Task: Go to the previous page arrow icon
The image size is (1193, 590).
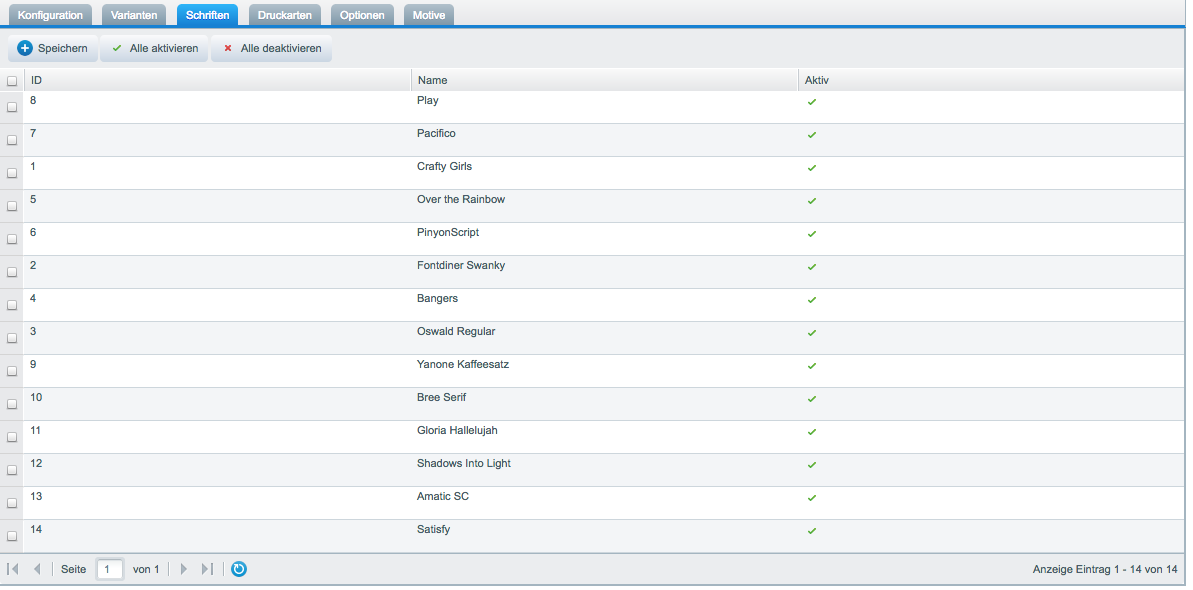Action: [37, 569]
